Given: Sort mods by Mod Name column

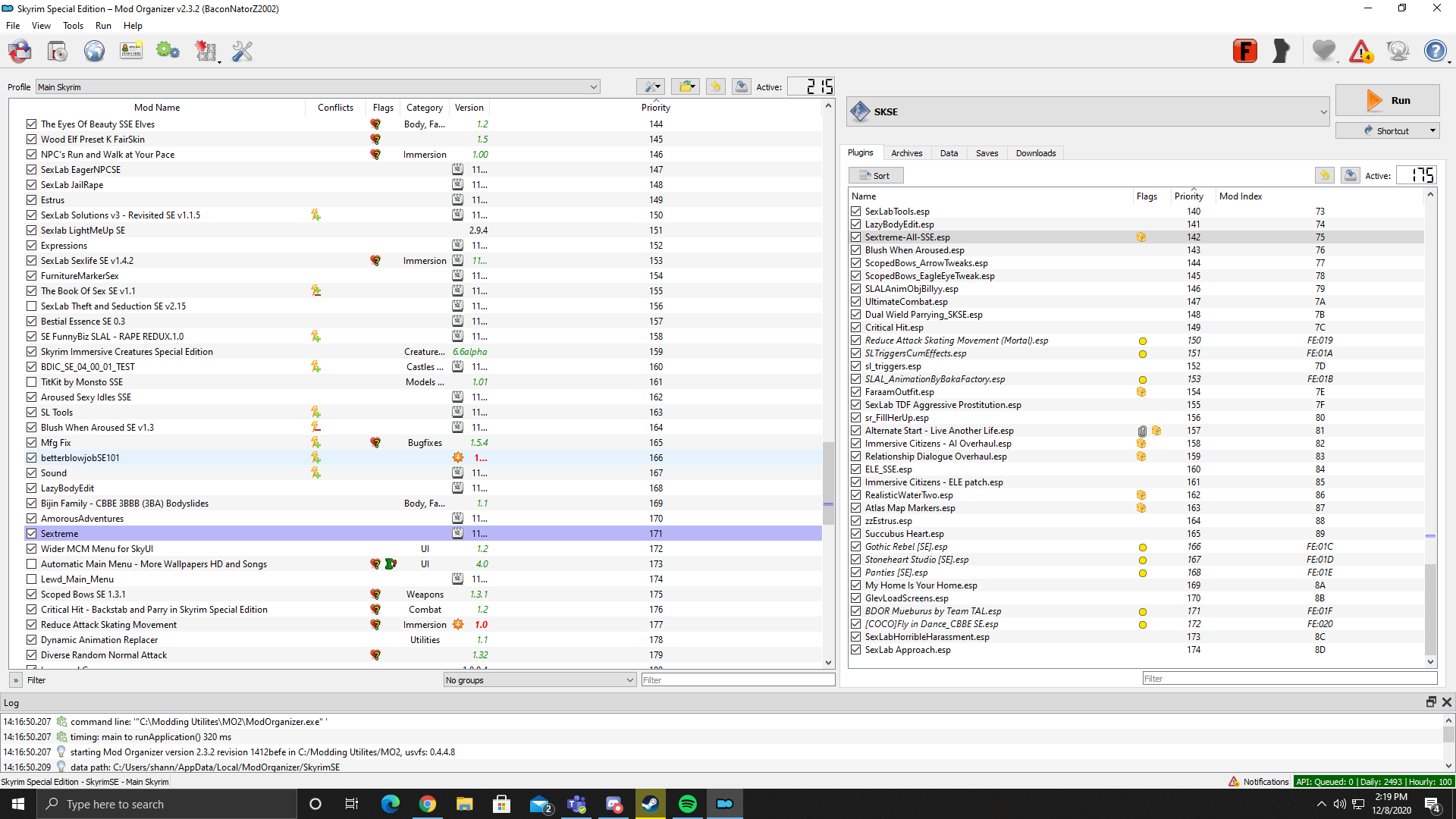Looking at the screenshot, I should 157,108.
